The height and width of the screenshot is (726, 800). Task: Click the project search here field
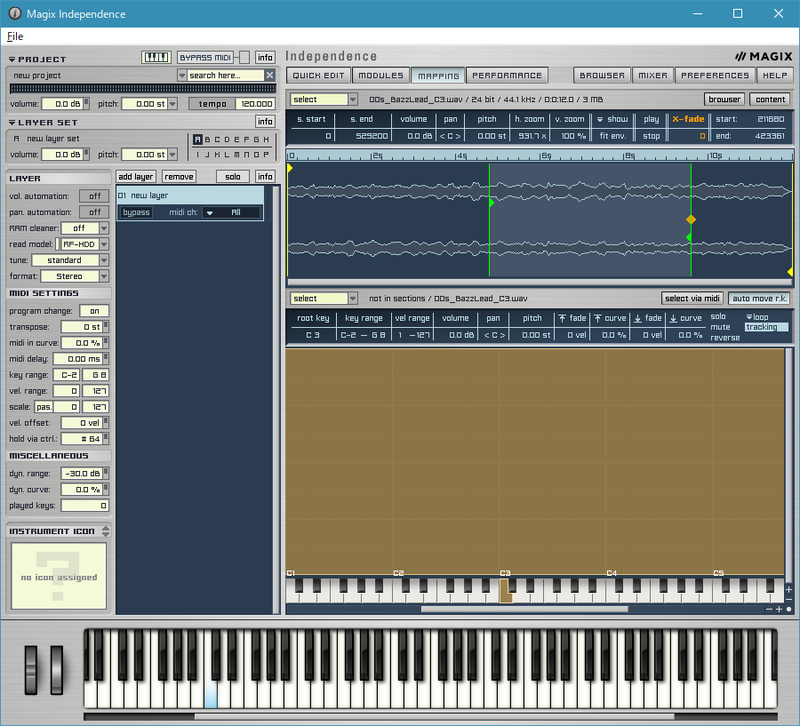pos(225,75)
